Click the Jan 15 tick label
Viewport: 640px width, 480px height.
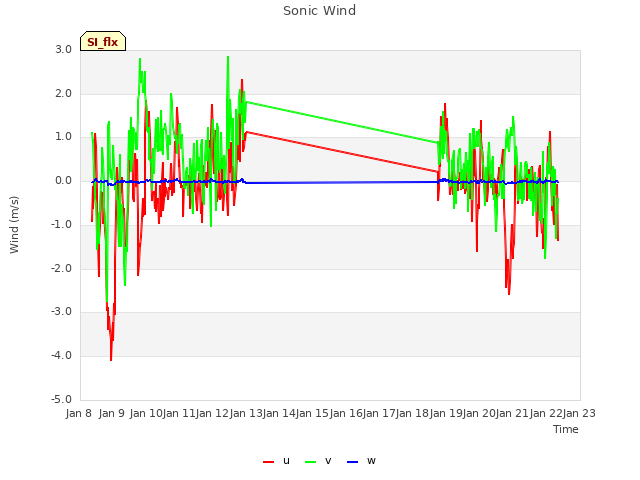pyautogui.click(x=312, y=413)
